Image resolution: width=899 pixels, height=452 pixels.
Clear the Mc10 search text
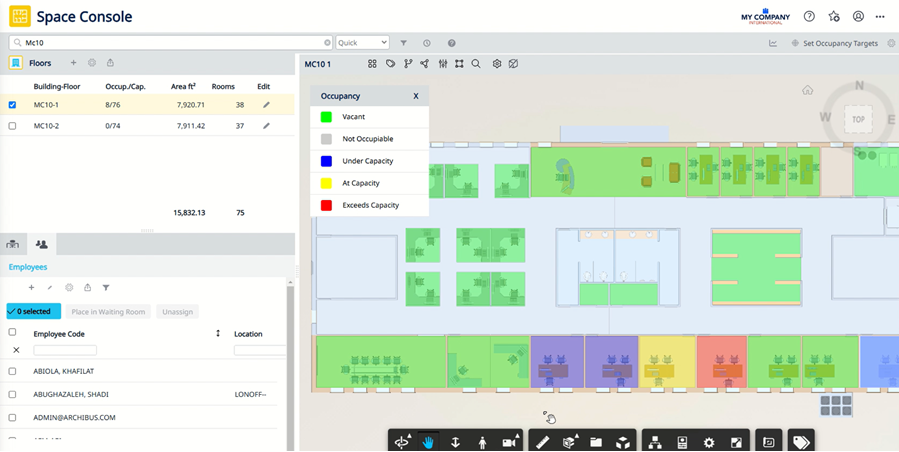tap(327, 42)
